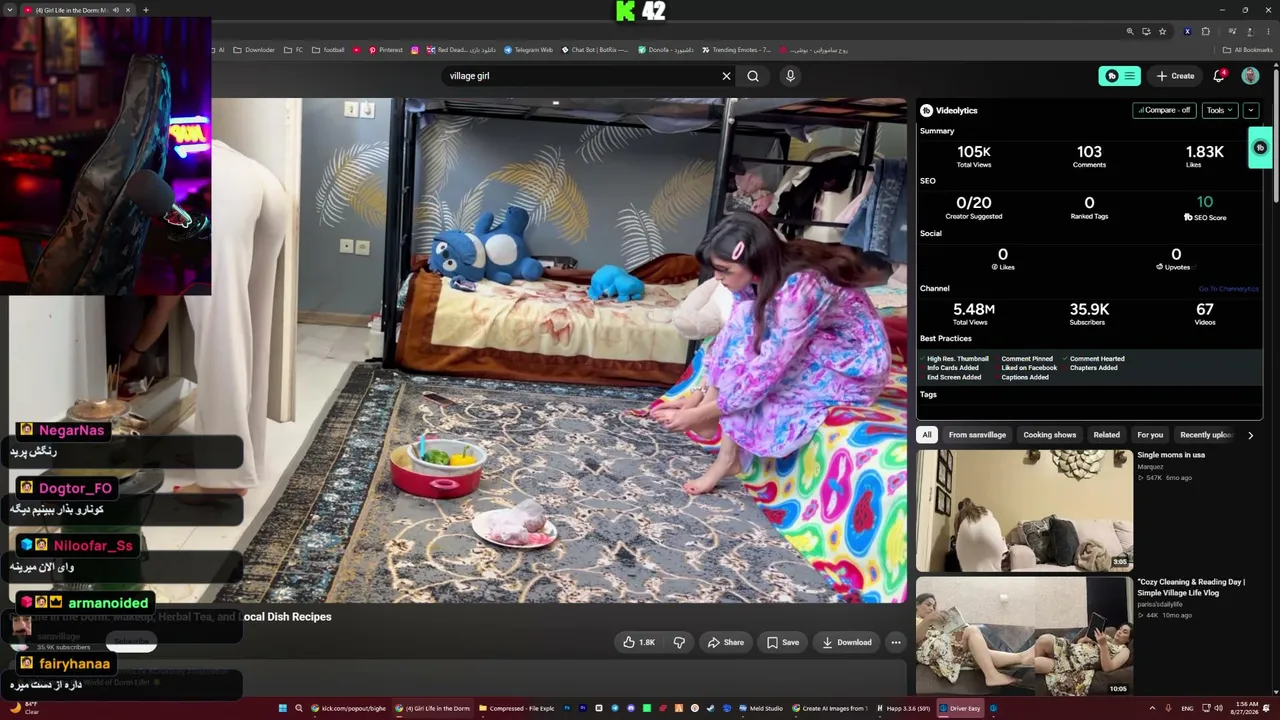Image resolution: width=1280 pixels, height=720 pixels.
Task: Open Meld Studio from the taskbar
Action: pyautogui.click(x=760, y=708)
